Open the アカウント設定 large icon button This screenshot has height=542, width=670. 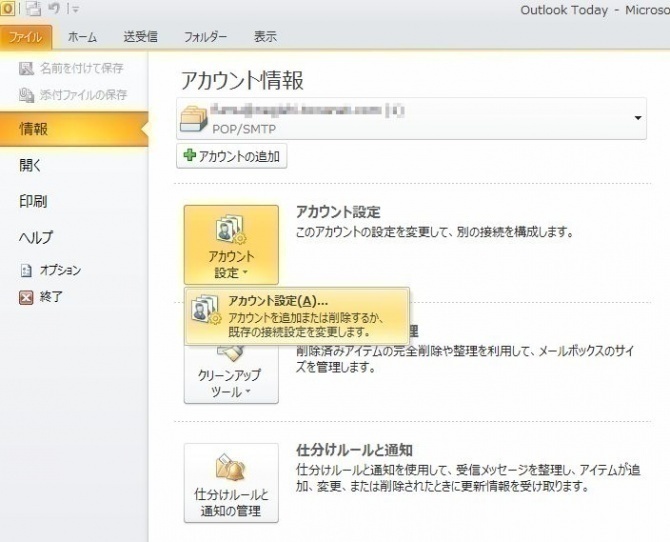[x=231, y=245]
